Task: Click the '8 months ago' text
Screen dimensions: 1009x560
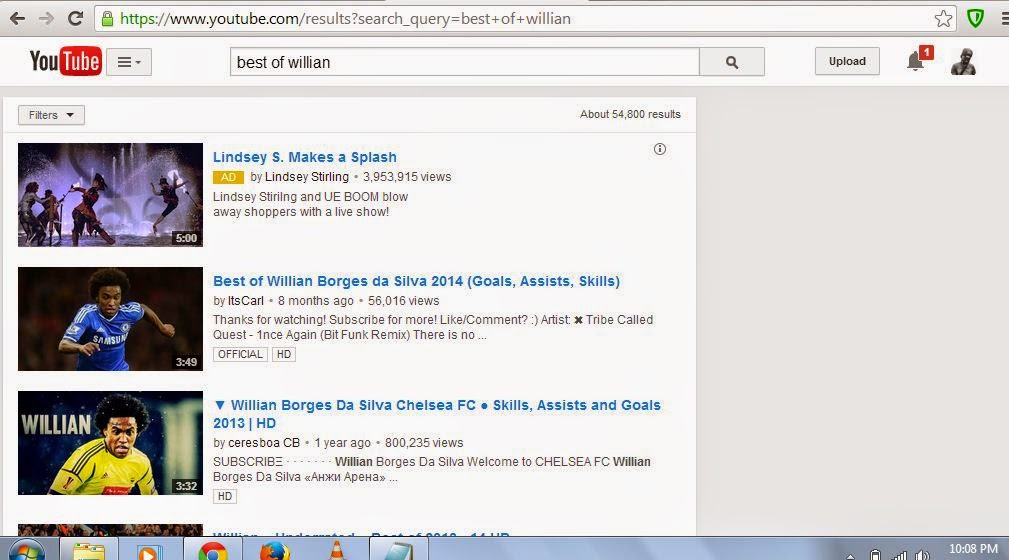Action: tap(315, 301)
